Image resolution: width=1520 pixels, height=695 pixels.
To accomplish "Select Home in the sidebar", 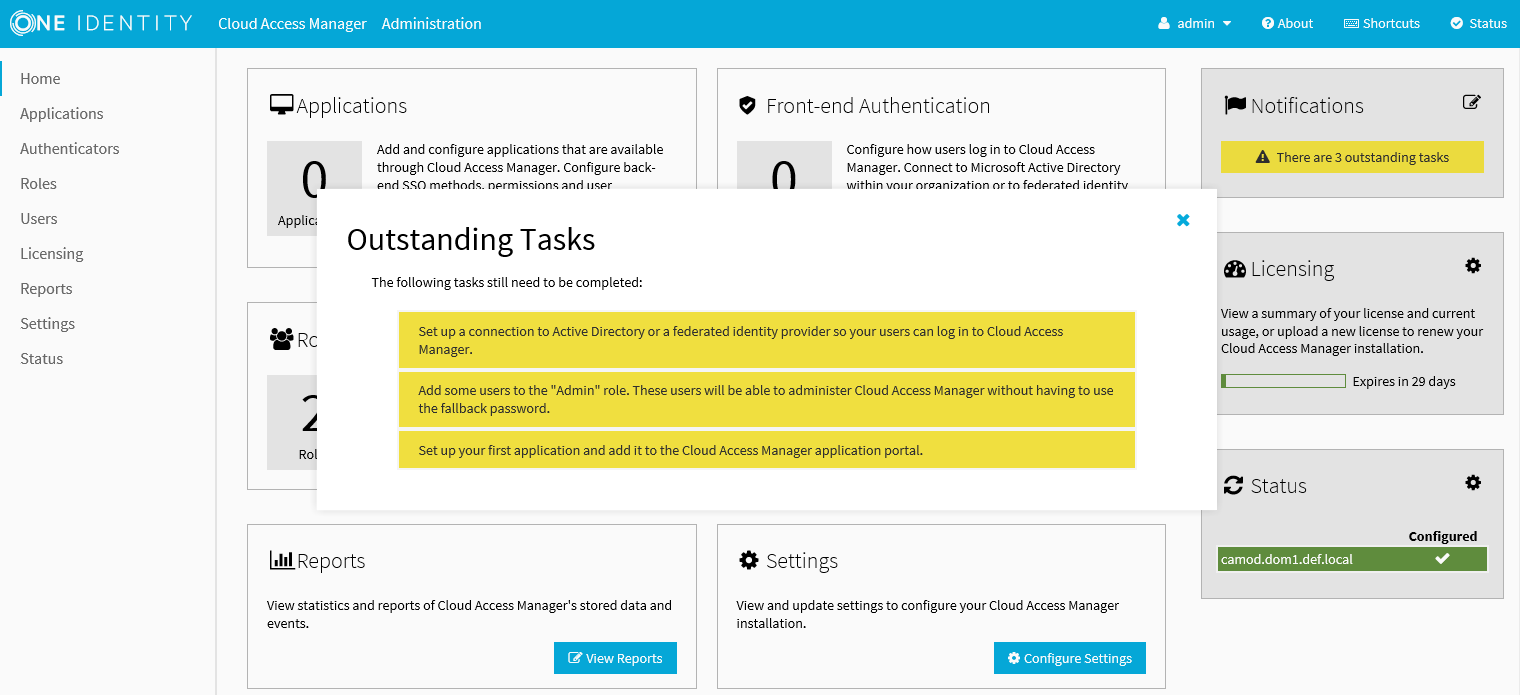I will coord(40,78).
